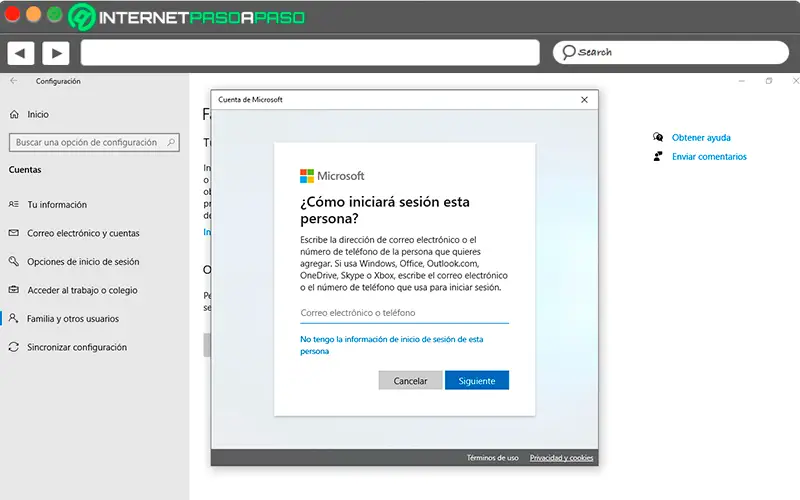Click the Microsoft logo in dialog
The height and width of the screenshot is (500, 800).
pos(332,176)
